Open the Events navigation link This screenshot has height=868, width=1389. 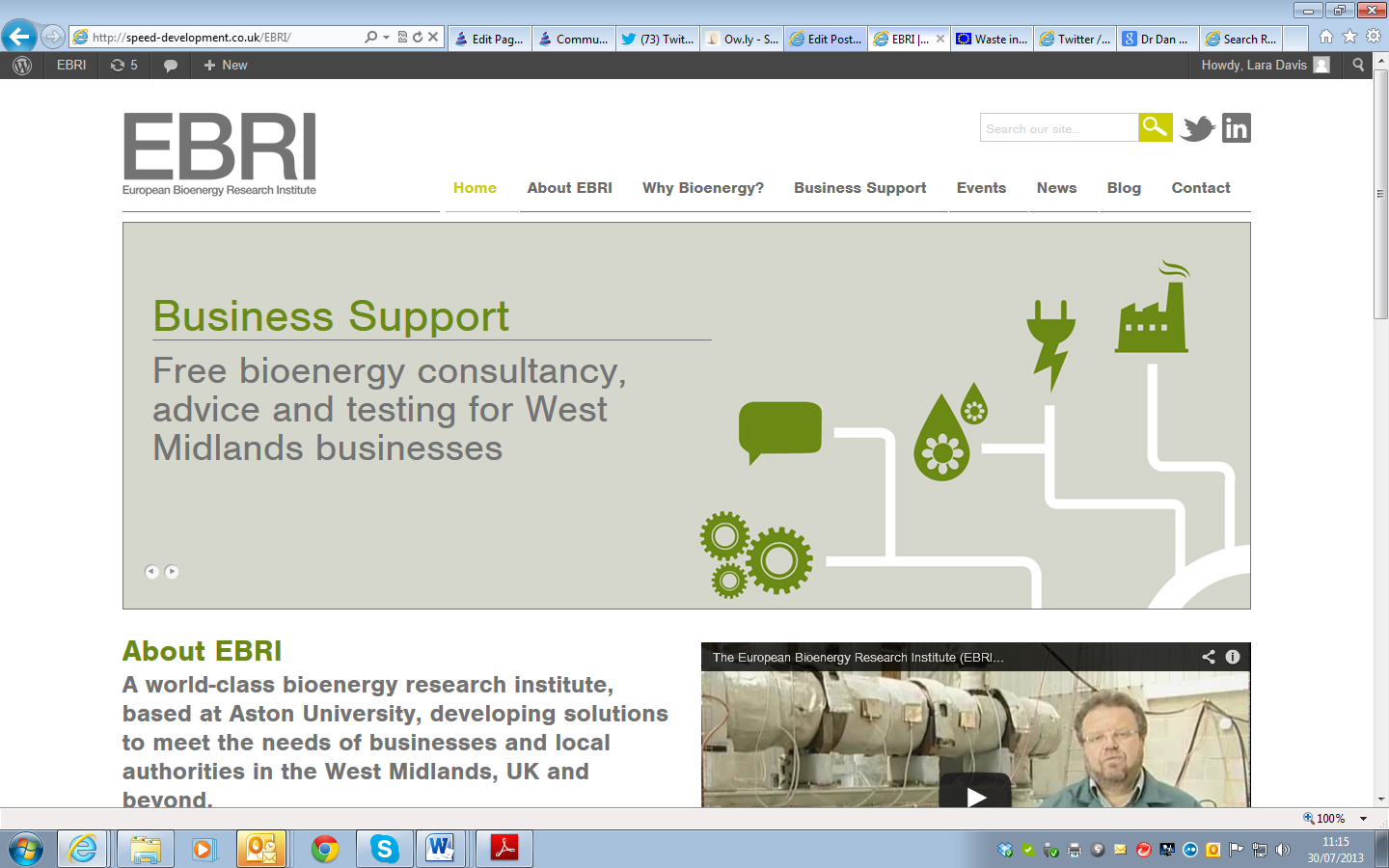(981, 188)
